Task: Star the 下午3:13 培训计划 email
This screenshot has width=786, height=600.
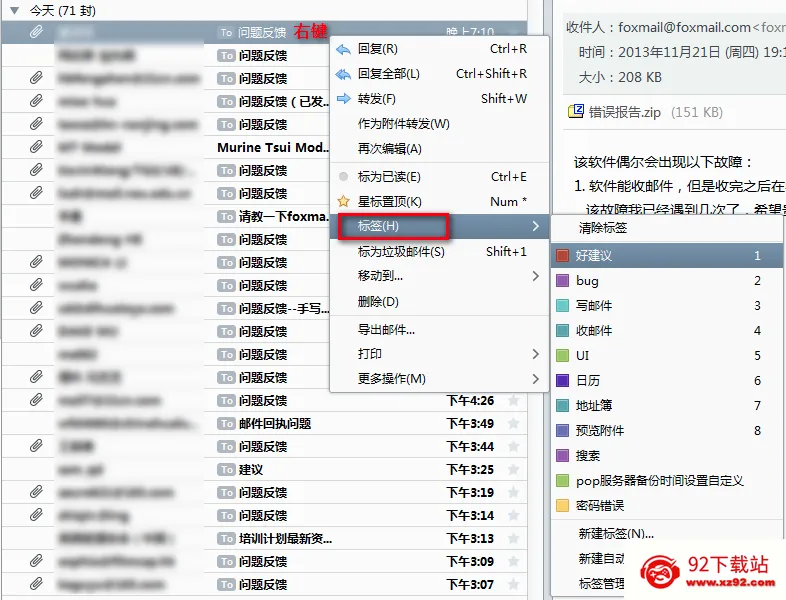Action: tap(513, 539)
